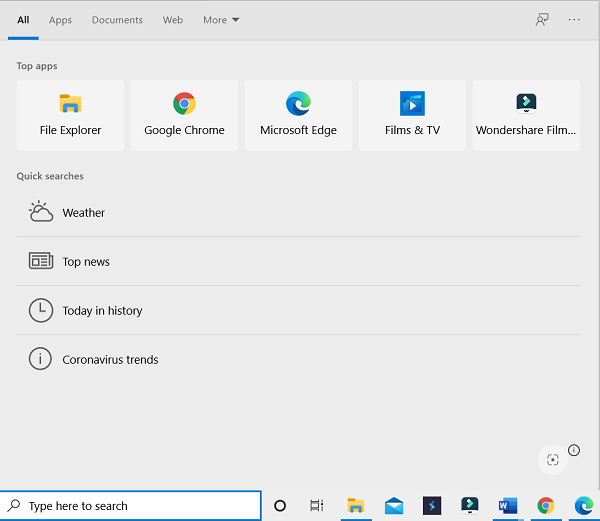
Task: Open Top news quick search
Action: (86, 262)
